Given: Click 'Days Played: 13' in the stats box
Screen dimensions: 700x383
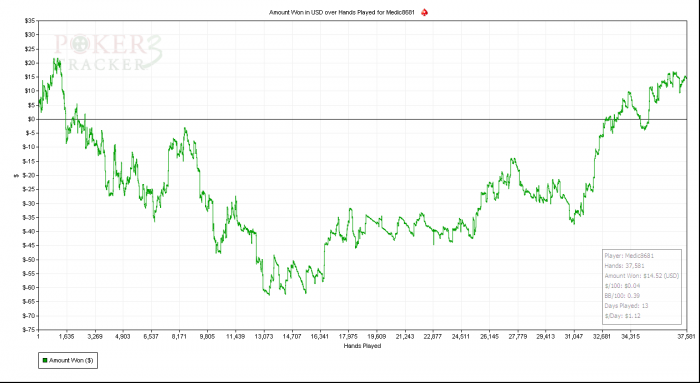Looking at the screenshot, I should pos(626,306).
